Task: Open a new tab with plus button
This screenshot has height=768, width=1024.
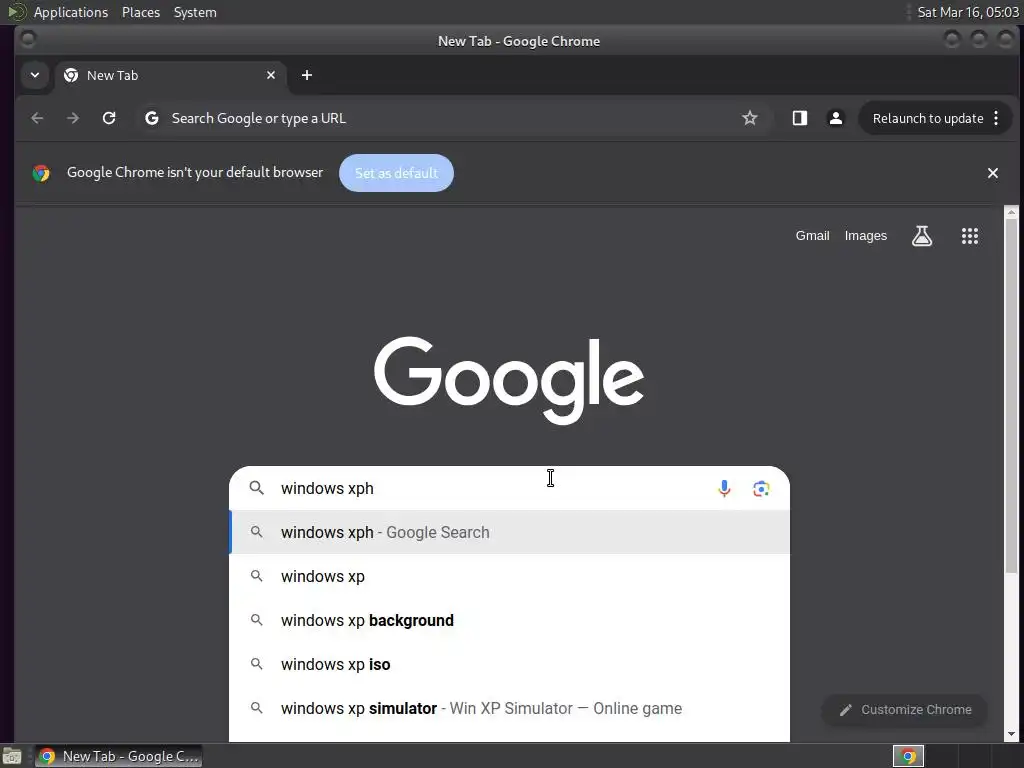Action: tap(307, 75)
